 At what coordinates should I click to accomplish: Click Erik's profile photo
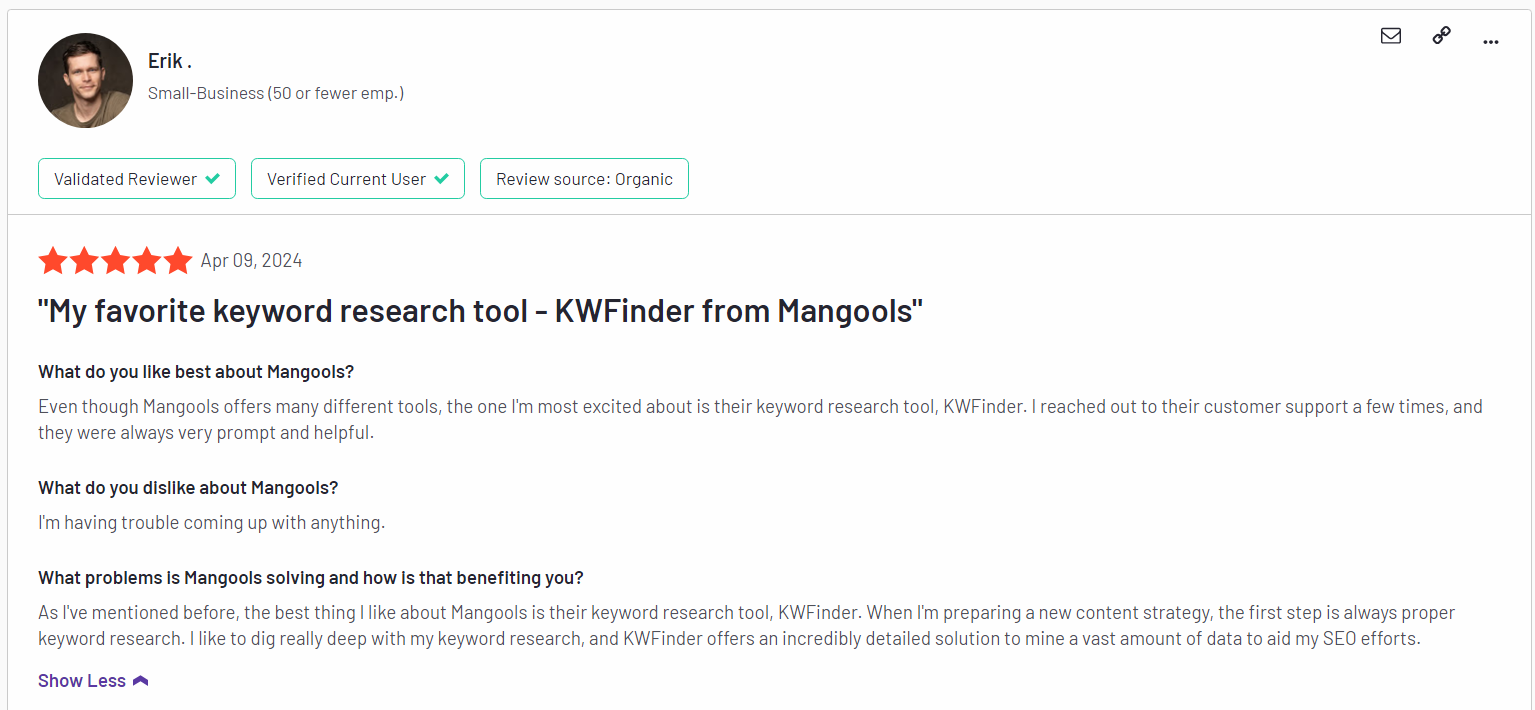click(86, 80)
